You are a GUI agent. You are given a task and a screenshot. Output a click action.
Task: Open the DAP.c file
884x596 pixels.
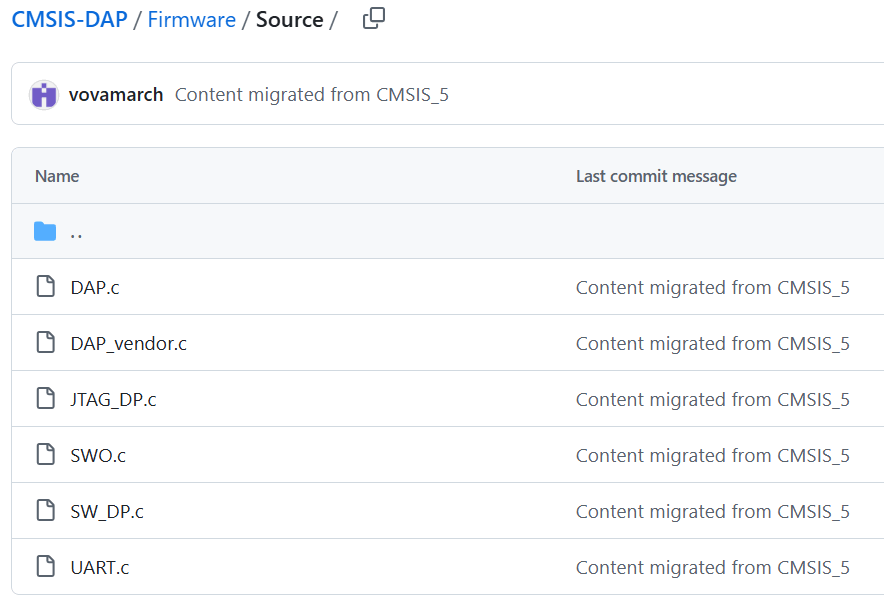tap(95, 287)
